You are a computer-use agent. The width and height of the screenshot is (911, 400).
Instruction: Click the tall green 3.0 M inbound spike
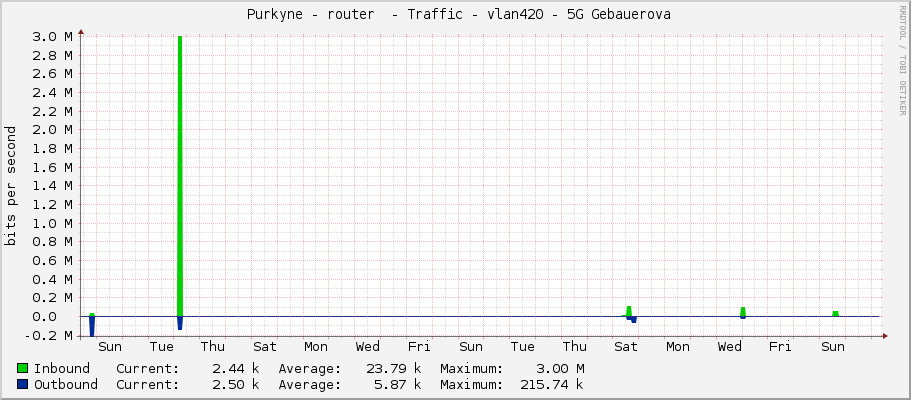click(x=180, y=176)
